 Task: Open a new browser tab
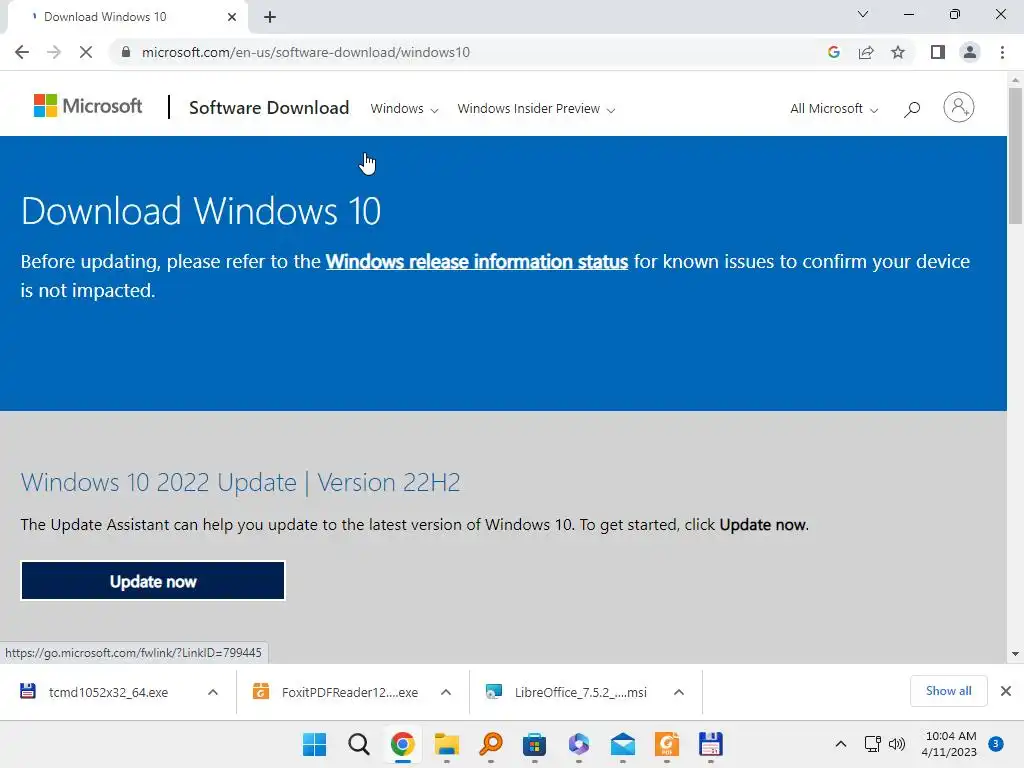[270, 17]
